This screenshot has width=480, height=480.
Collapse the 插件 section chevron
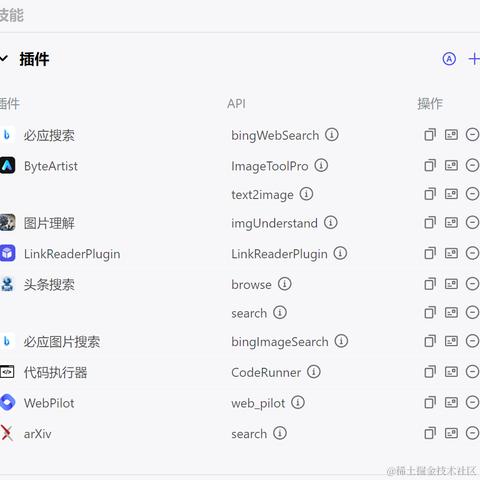(3, 59)
